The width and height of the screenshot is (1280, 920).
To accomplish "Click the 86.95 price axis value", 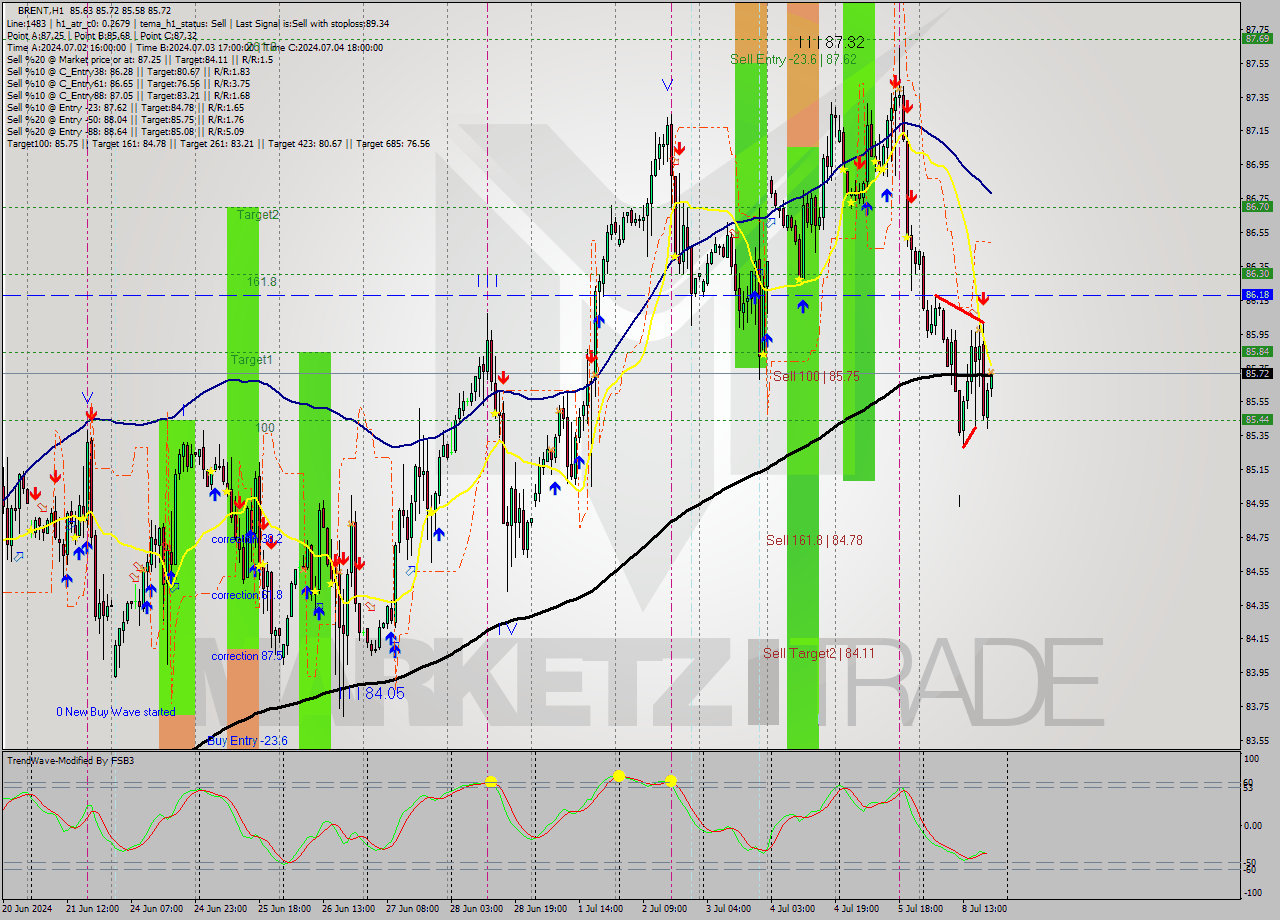I will 1257,165.
